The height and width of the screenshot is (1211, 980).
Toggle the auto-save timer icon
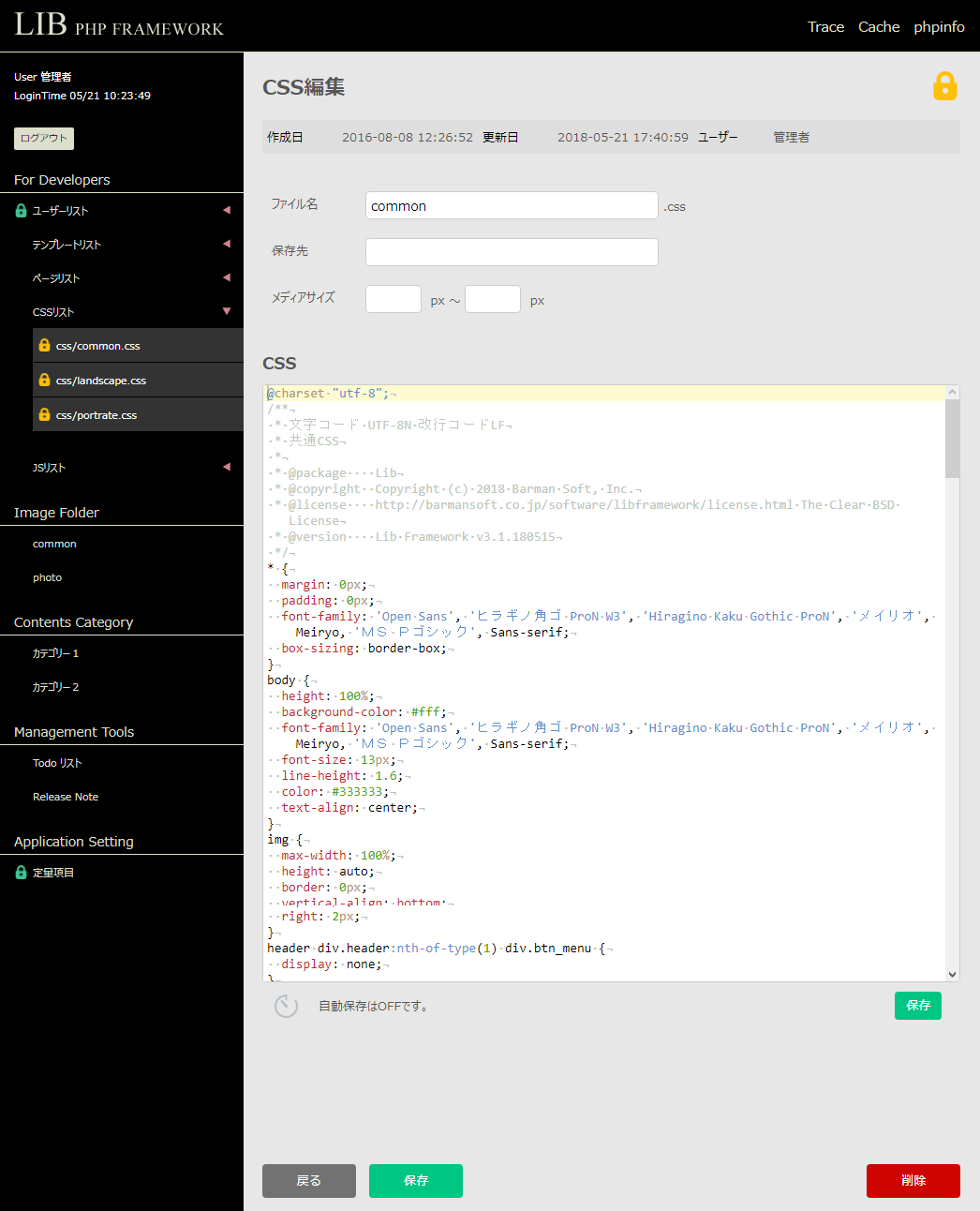[x=286, y=1006]
